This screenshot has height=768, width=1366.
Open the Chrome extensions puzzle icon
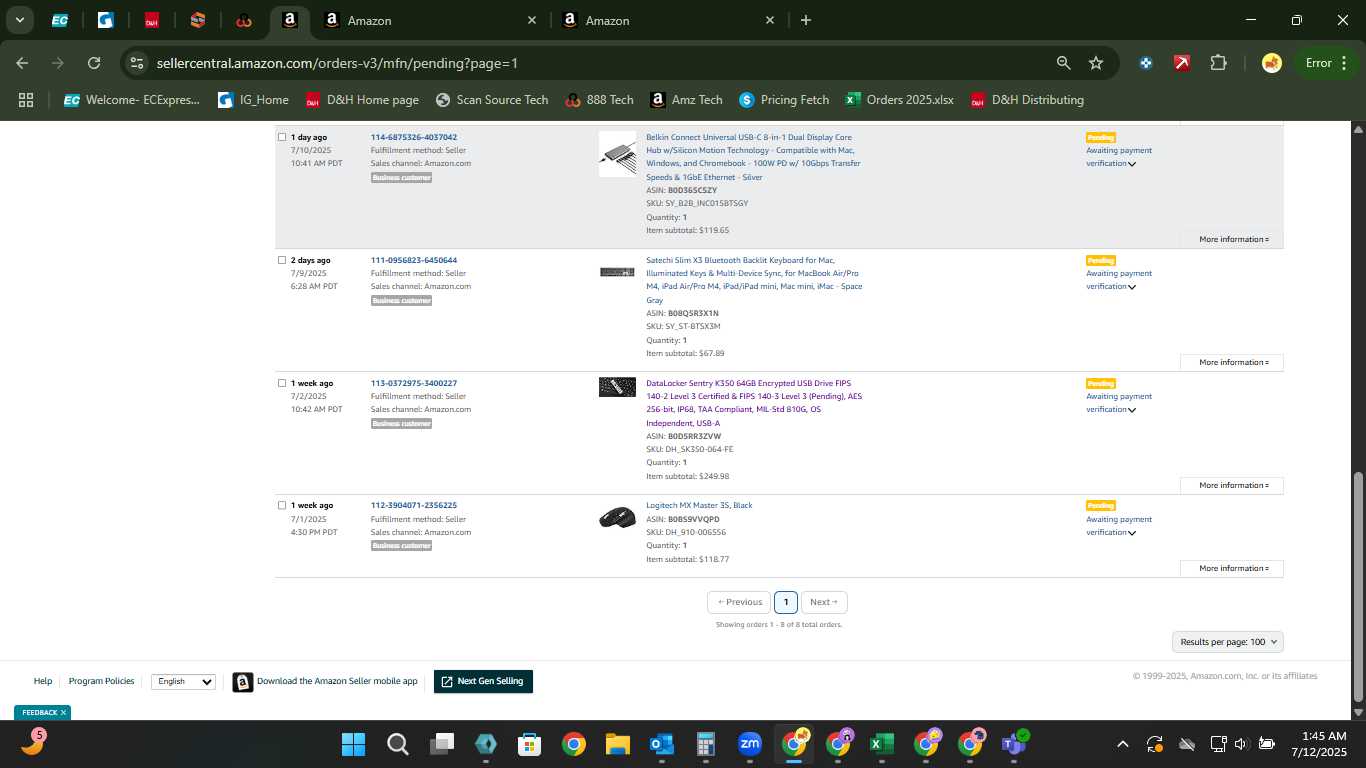[x=1218, y=63]
